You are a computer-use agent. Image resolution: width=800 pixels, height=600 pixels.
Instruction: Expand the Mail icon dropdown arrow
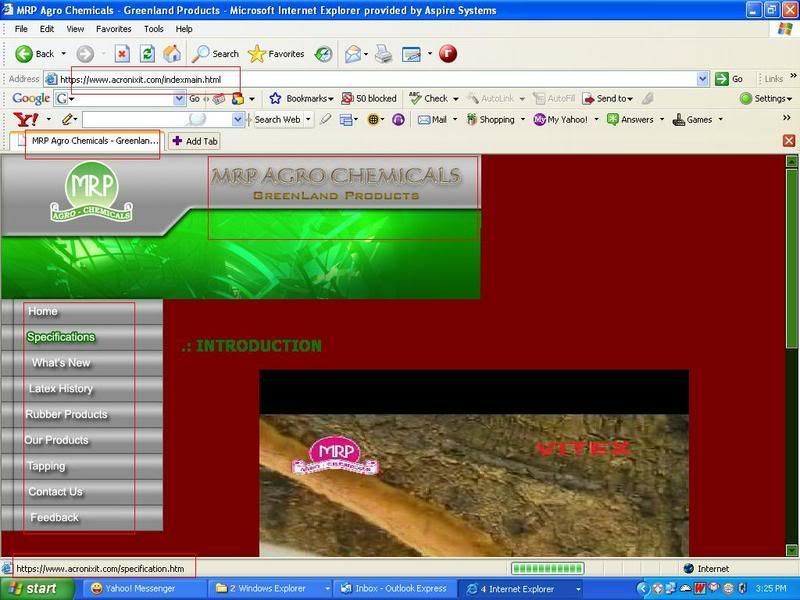tap(366, 54)
